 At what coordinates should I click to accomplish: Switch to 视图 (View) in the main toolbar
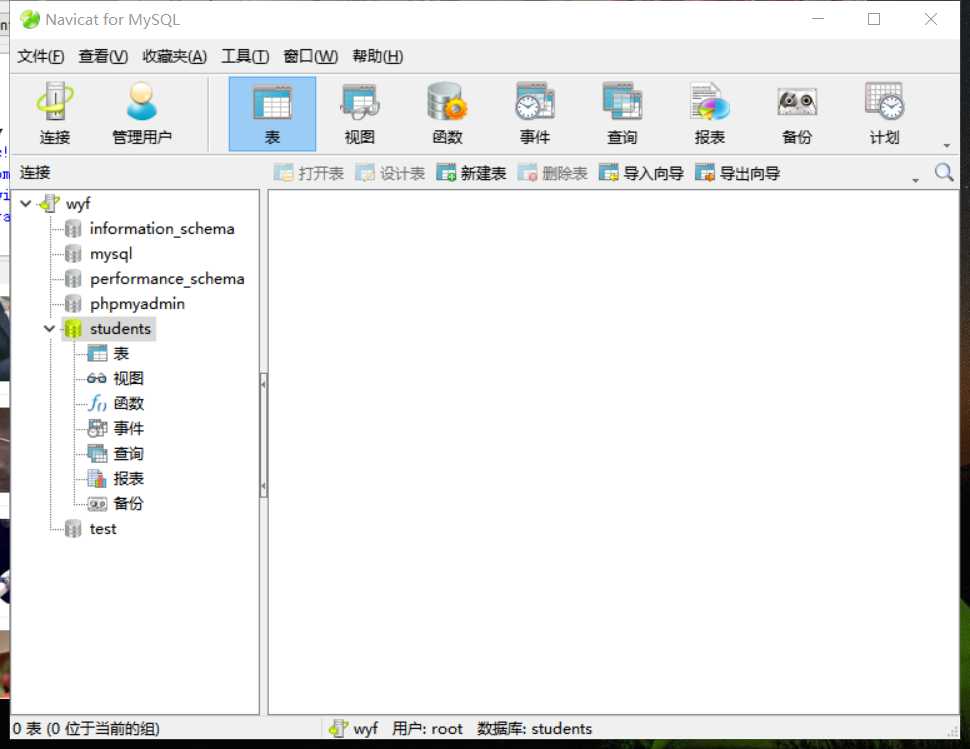[x=359, y=114]
